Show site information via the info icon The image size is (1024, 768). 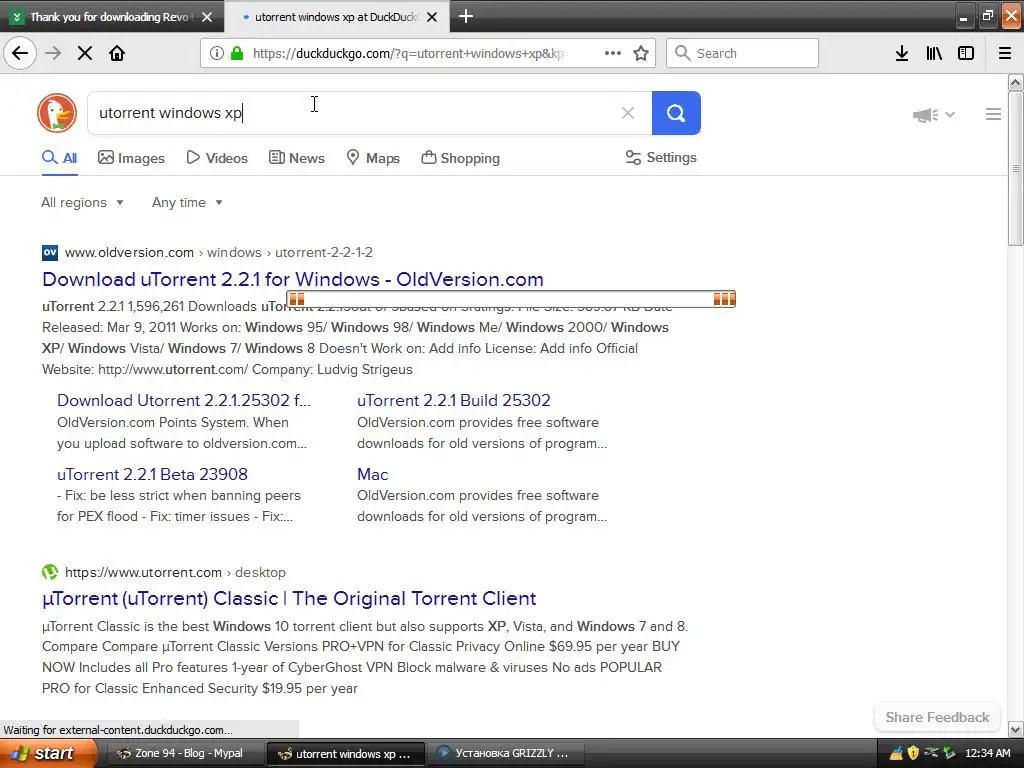click(x=216, y=53)
